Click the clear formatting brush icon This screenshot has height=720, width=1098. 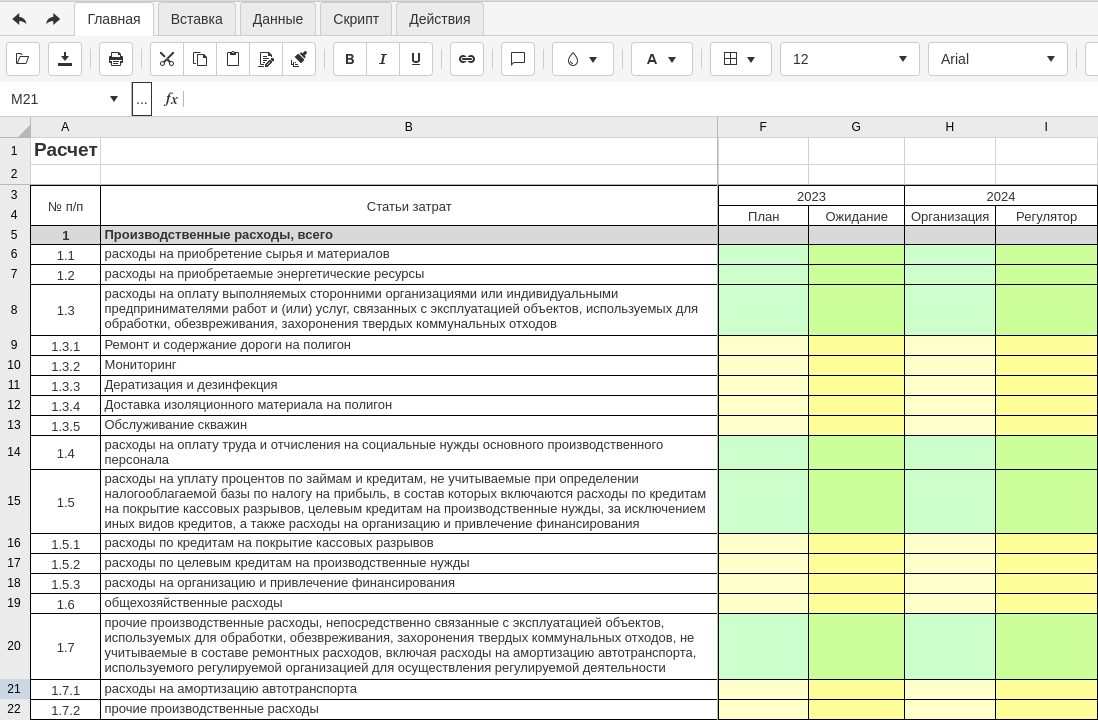(299, 59)
